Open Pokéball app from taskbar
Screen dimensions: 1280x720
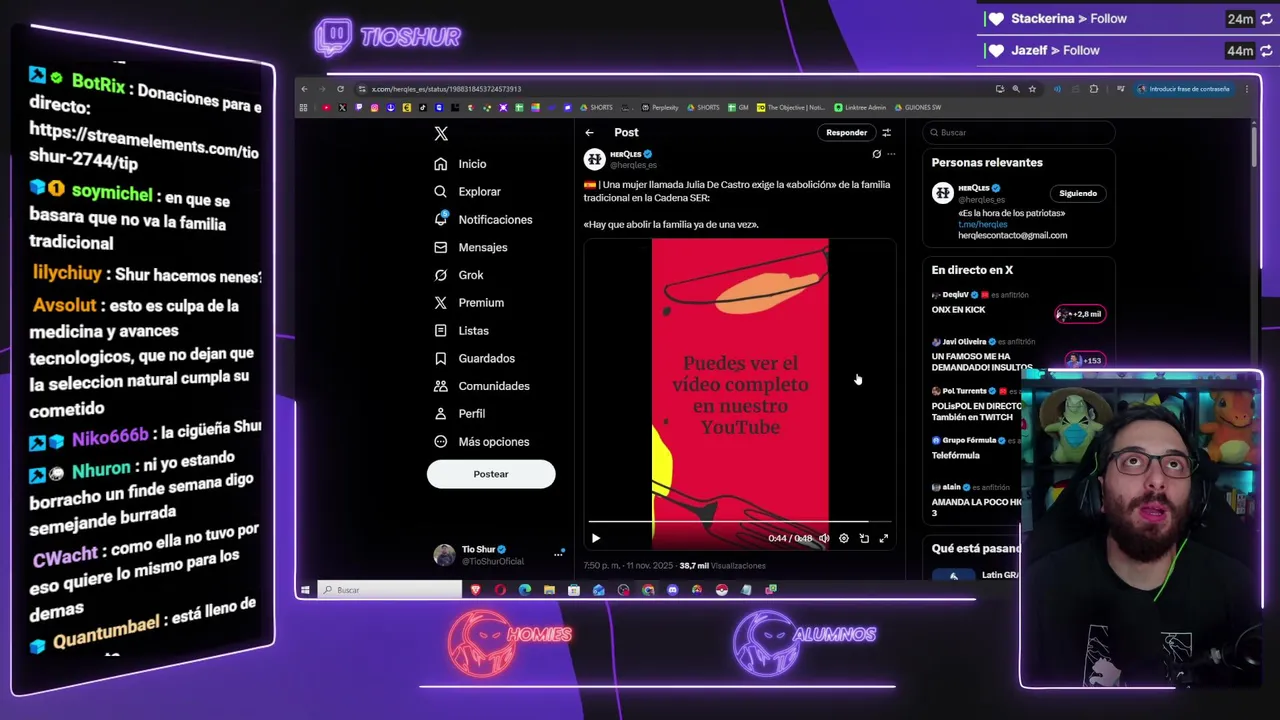[x=722, y=590]
